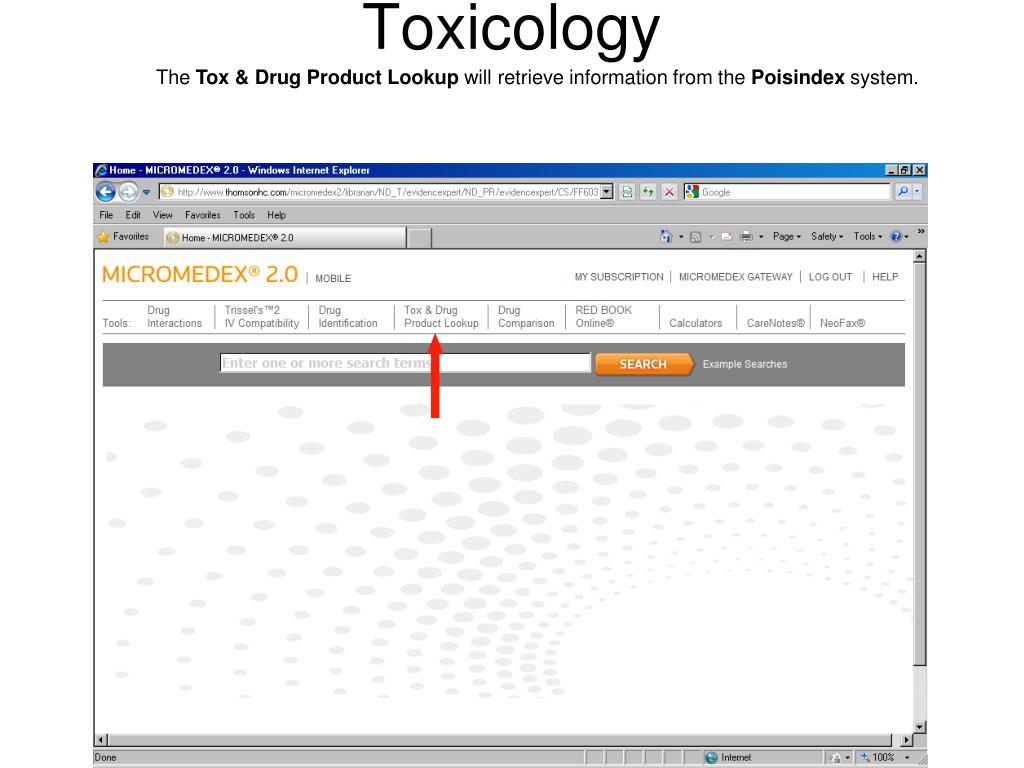Open the Help menu
1024x768 pixels.
pyautogui.click(x=276, y=215)
